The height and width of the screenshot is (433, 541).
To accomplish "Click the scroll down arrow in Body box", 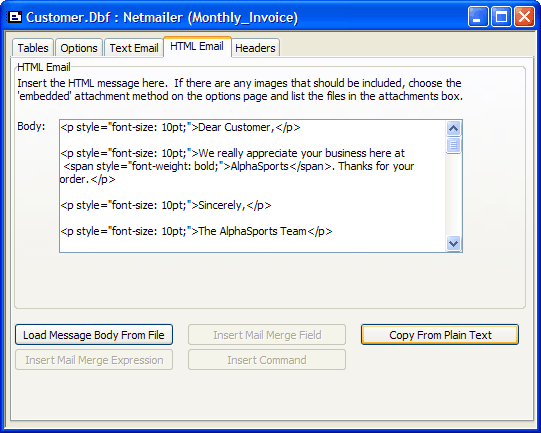I will (x=453, y=243).
